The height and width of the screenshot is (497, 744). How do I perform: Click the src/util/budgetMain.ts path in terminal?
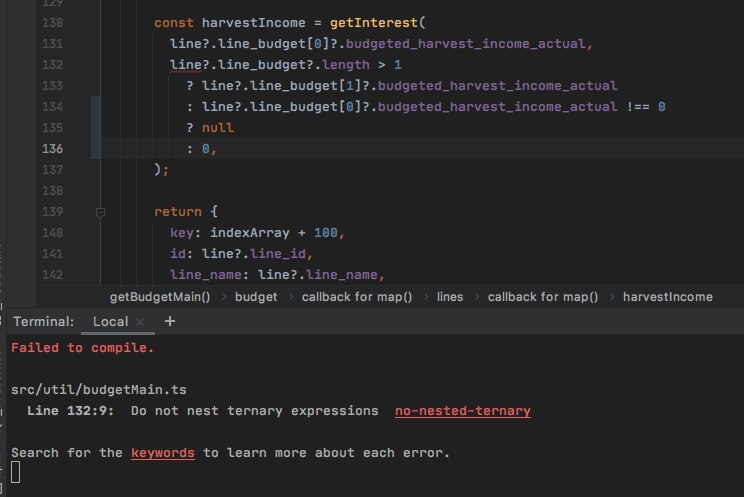[99, 390]
